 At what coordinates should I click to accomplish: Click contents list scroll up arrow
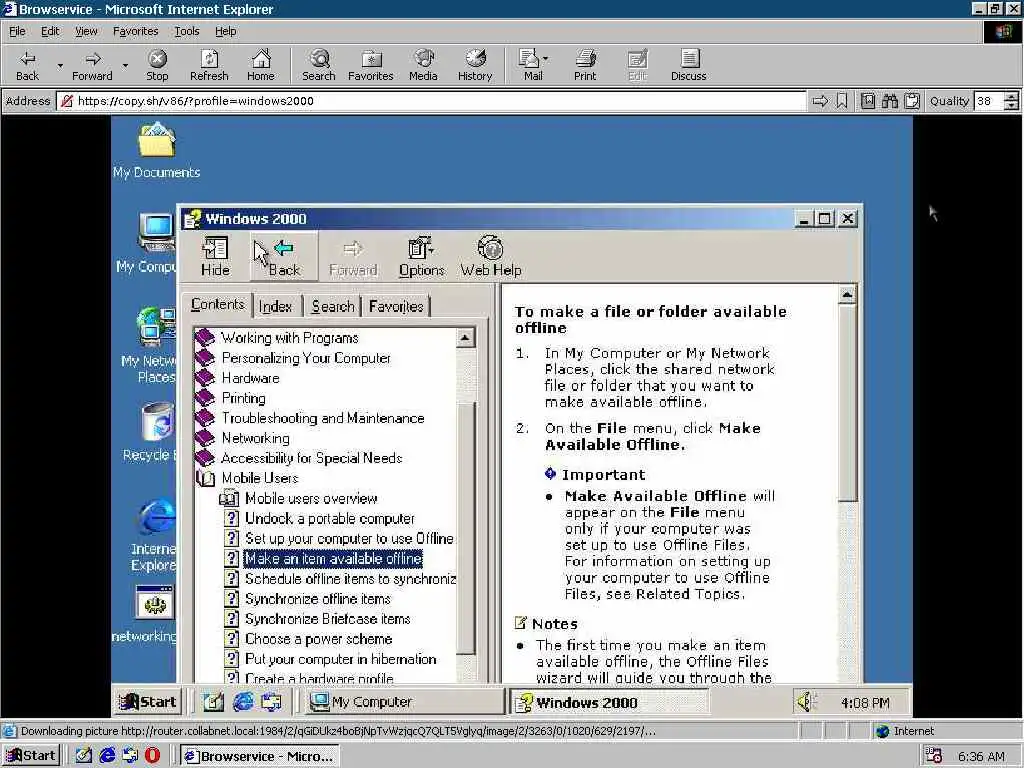coord(465,338)
